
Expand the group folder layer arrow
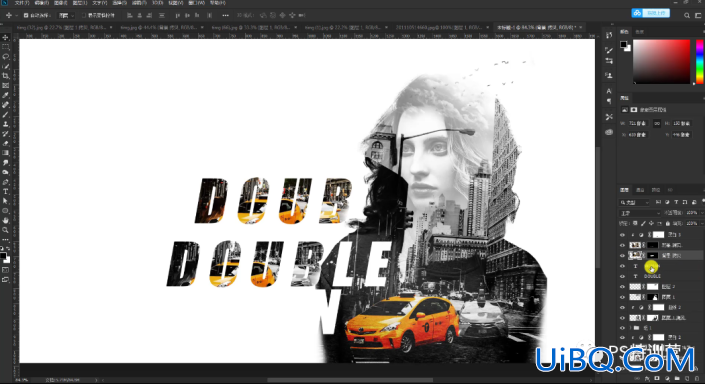[x=630, y=328]
